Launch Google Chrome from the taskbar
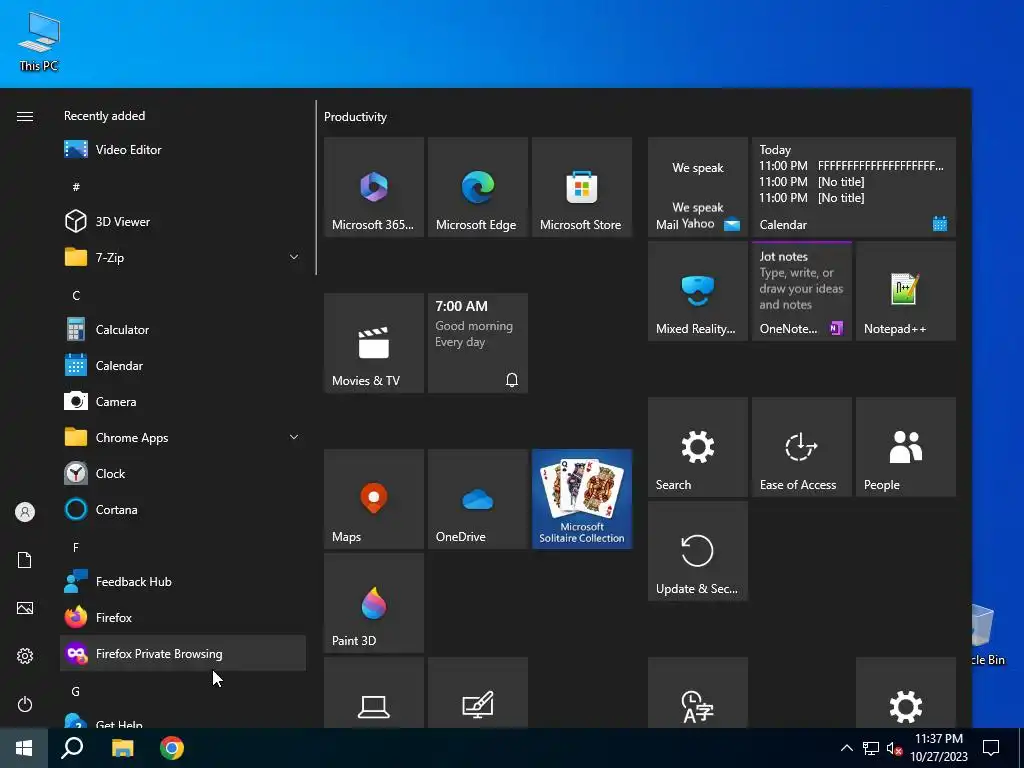 172,748
